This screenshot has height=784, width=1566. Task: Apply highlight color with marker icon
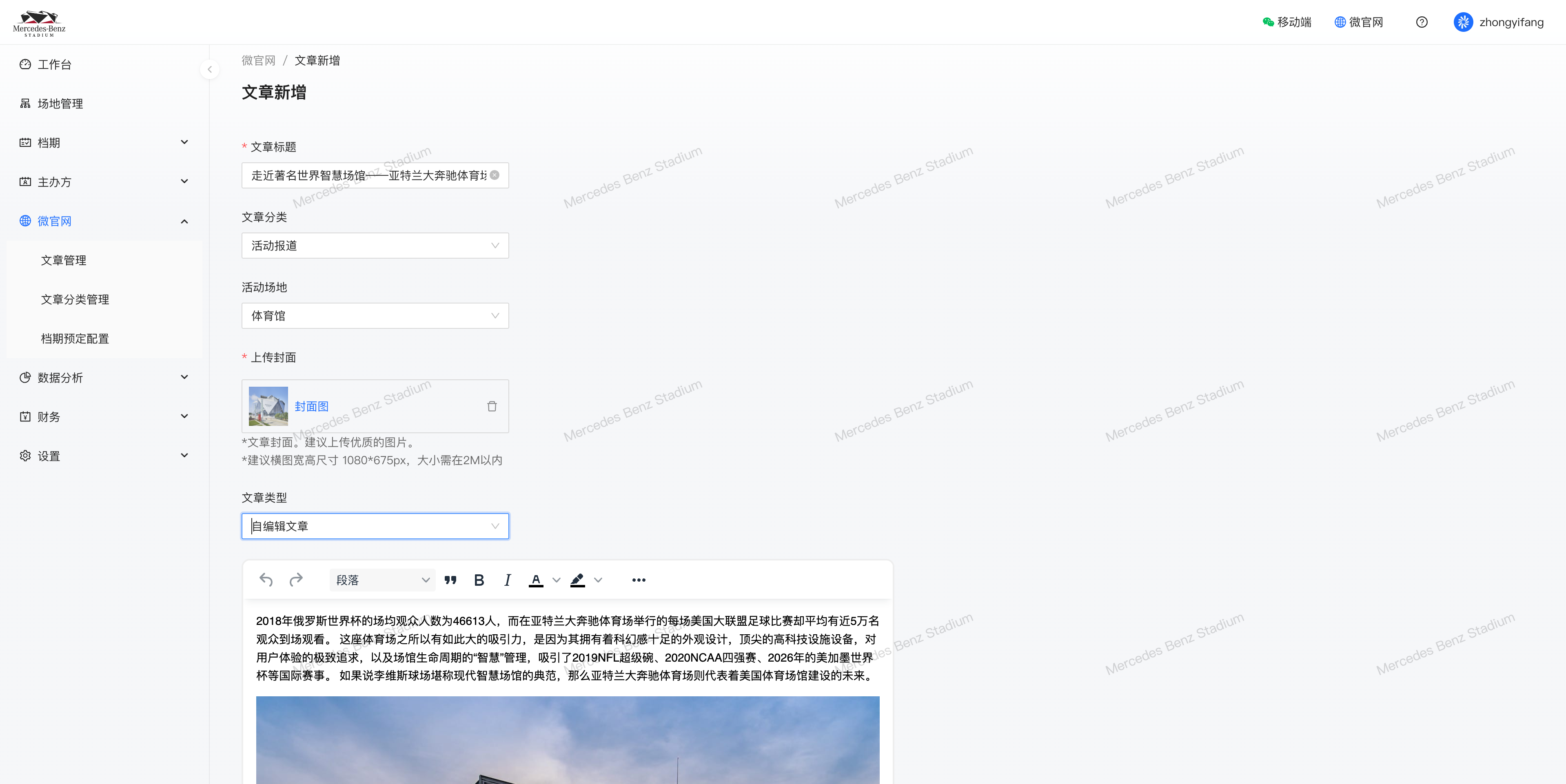coord(577,580)
